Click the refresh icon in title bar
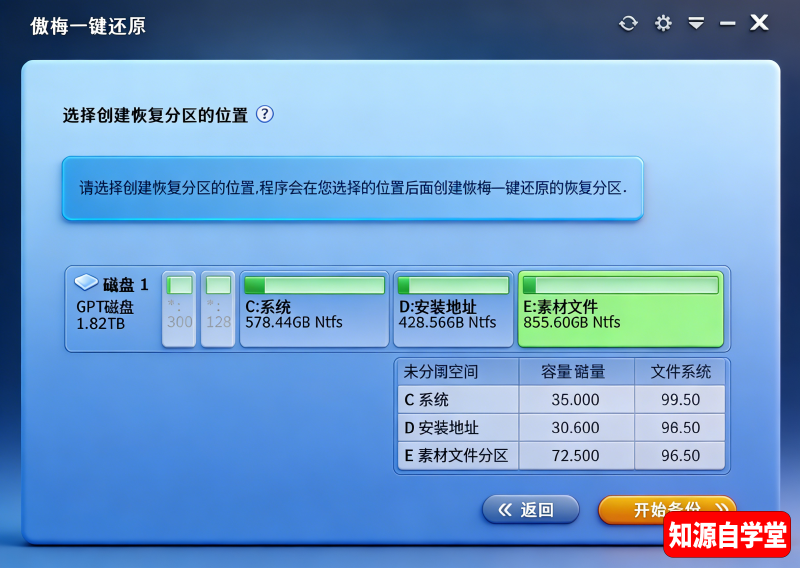Screen dimensions: 800x568 628,23
